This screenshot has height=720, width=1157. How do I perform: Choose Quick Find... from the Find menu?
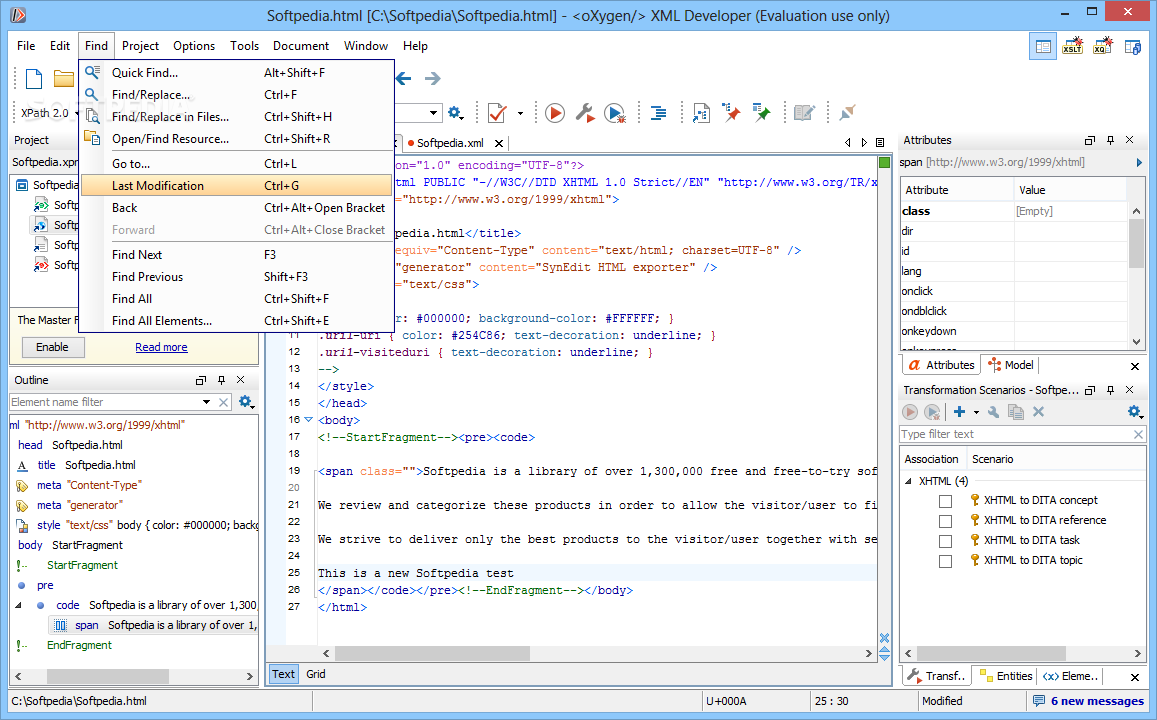pyautogui.click(x=236, y=72)
